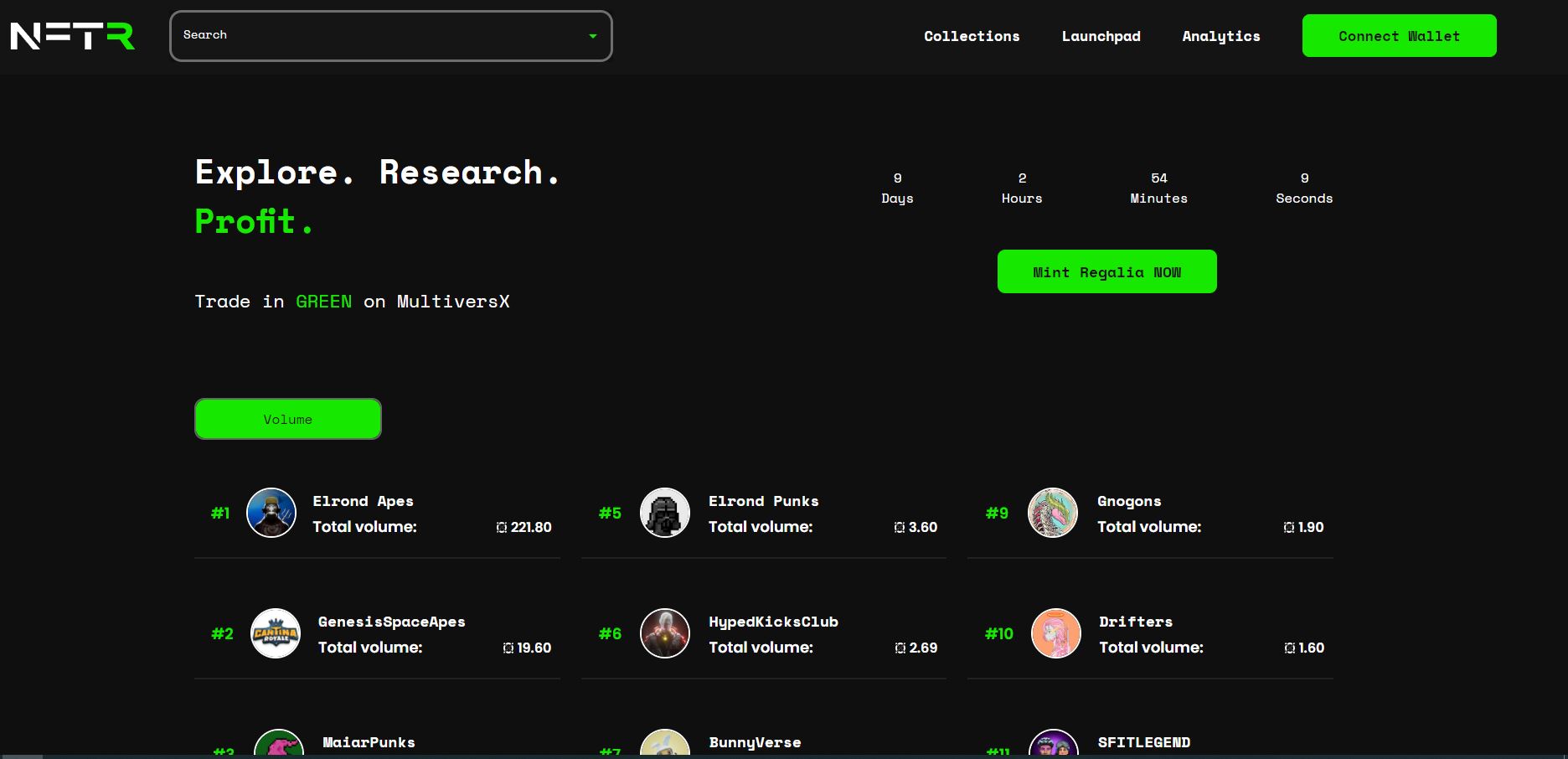Click the Hours countdown label
The image size is (1568, 759).
click(x=1022, y=199)
